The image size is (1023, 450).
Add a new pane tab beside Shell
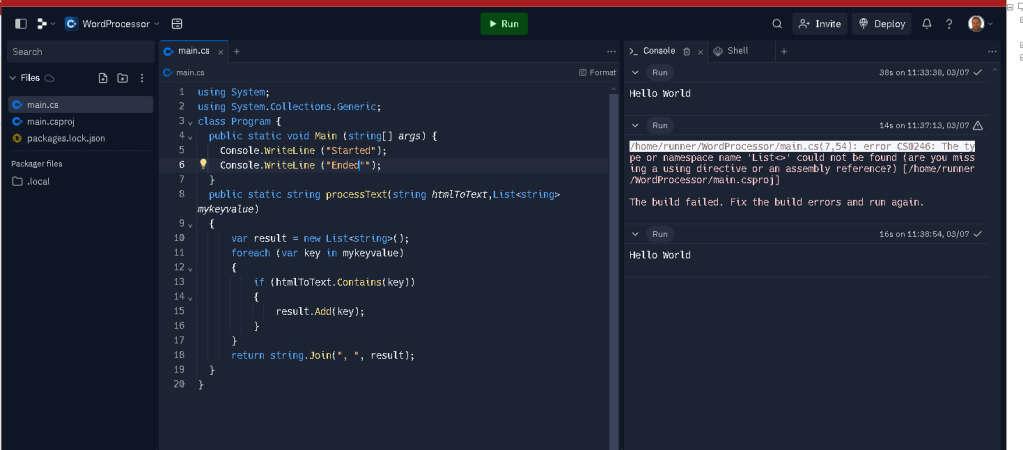[x=784, y=52]
